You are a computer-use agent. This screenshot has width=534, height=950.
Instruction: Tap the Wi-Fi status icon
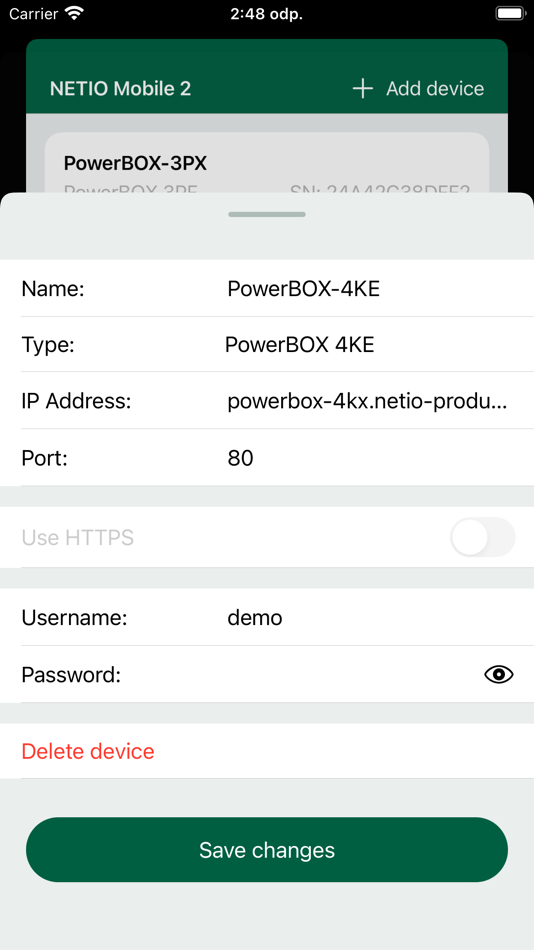75,13
